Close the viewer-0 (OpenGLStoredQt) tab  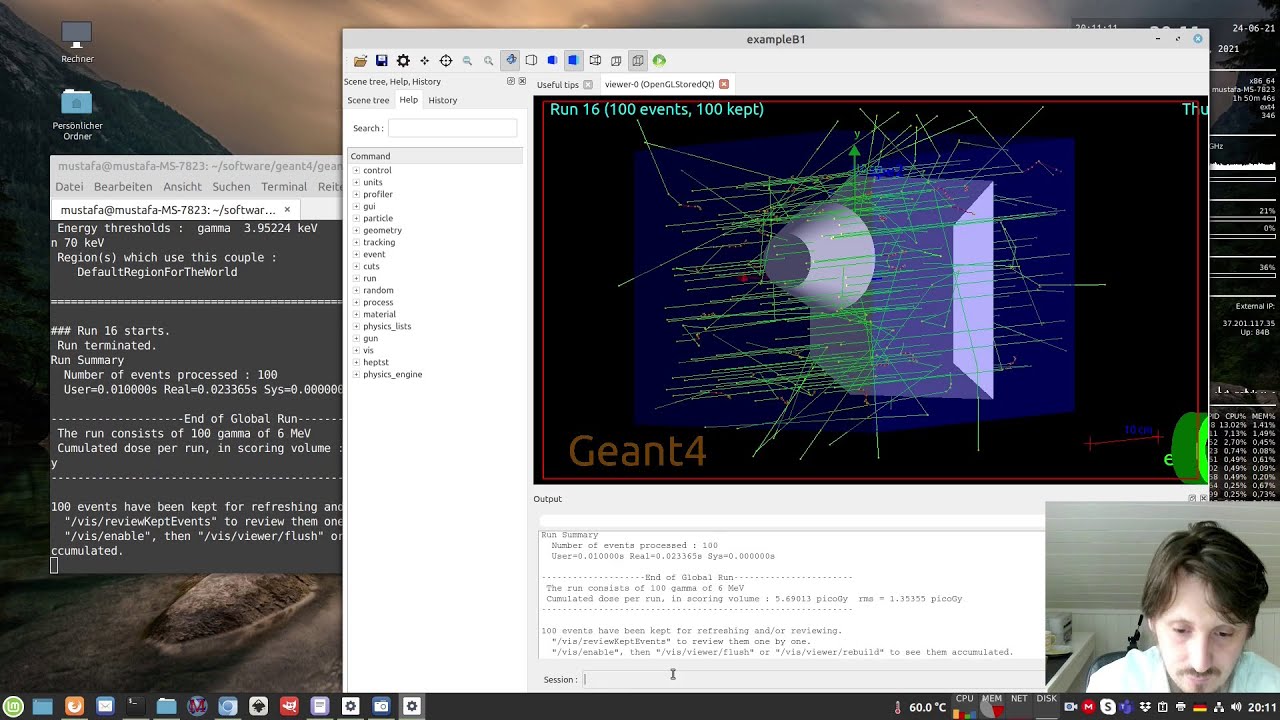pos(724,84)
